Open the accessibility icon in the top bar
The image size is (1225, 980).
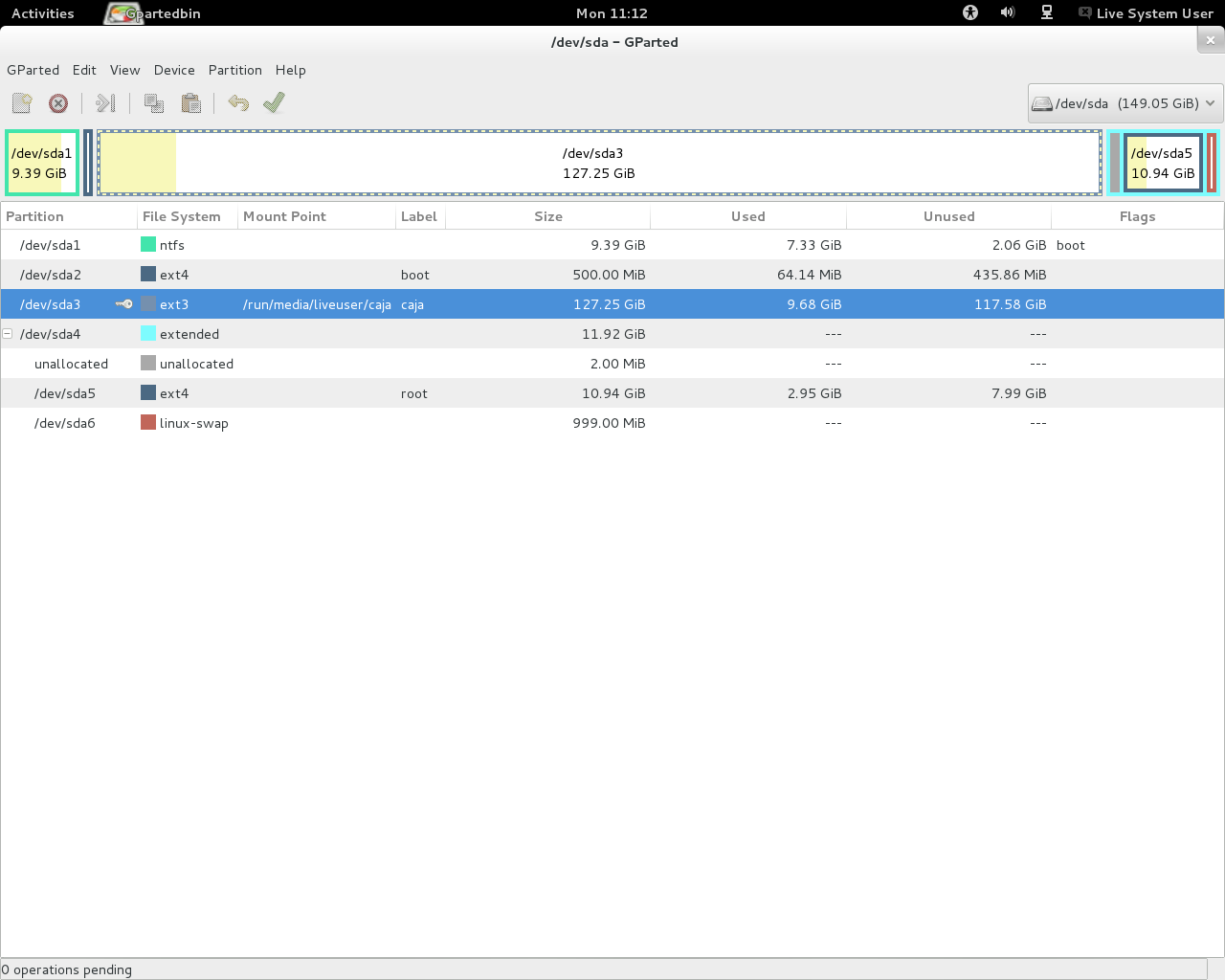coord(970,12)
